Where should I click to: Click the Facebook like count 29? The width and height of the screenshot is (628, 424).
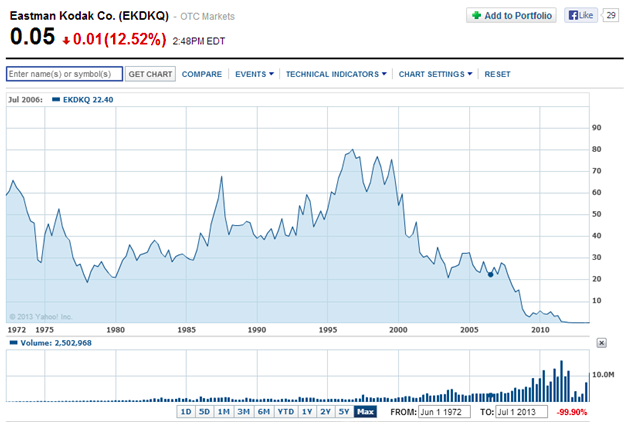coord(611,16)
